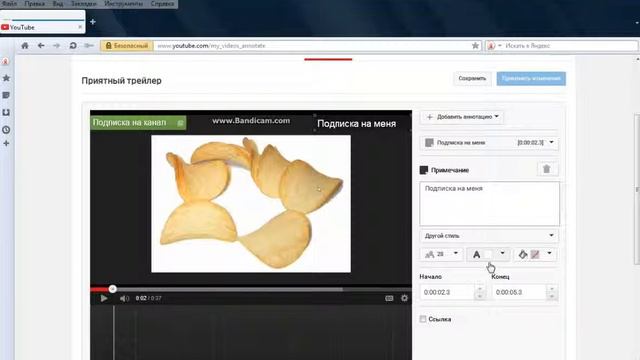The width and height of the screenshot is (640, 360).
Task: Close the YouTube tab
Action: (x=80, y=27)
